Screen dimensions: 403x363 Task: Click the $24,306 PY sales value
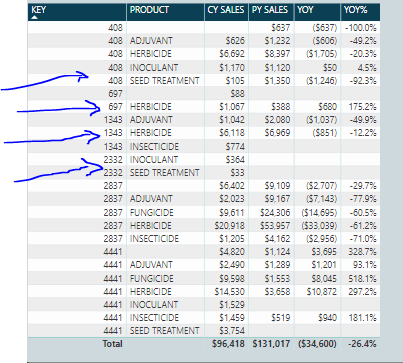275,212
